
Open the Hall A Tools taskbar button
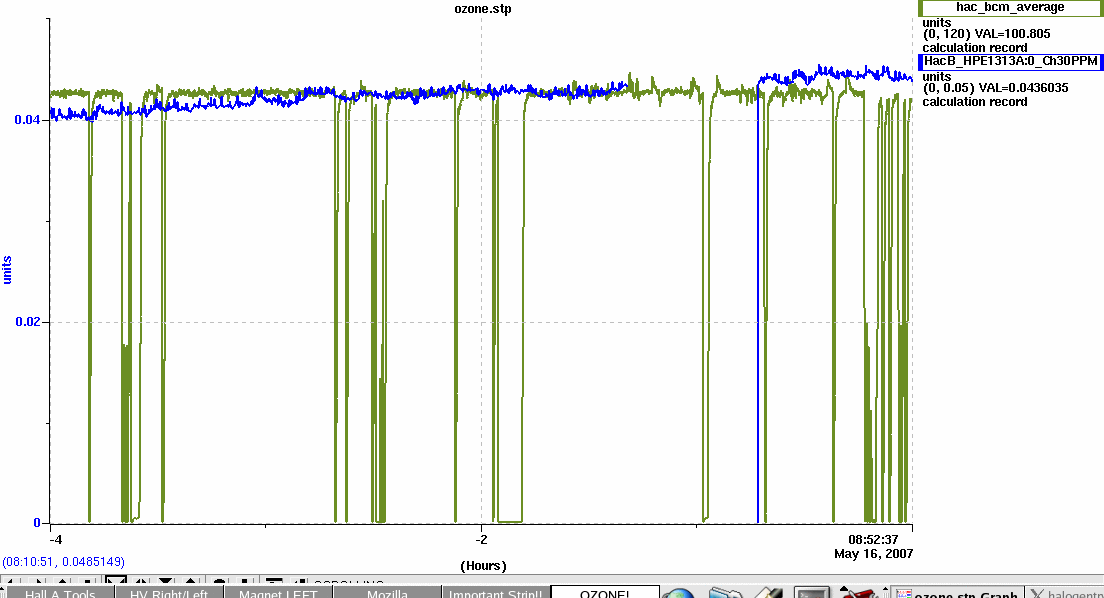60,592
